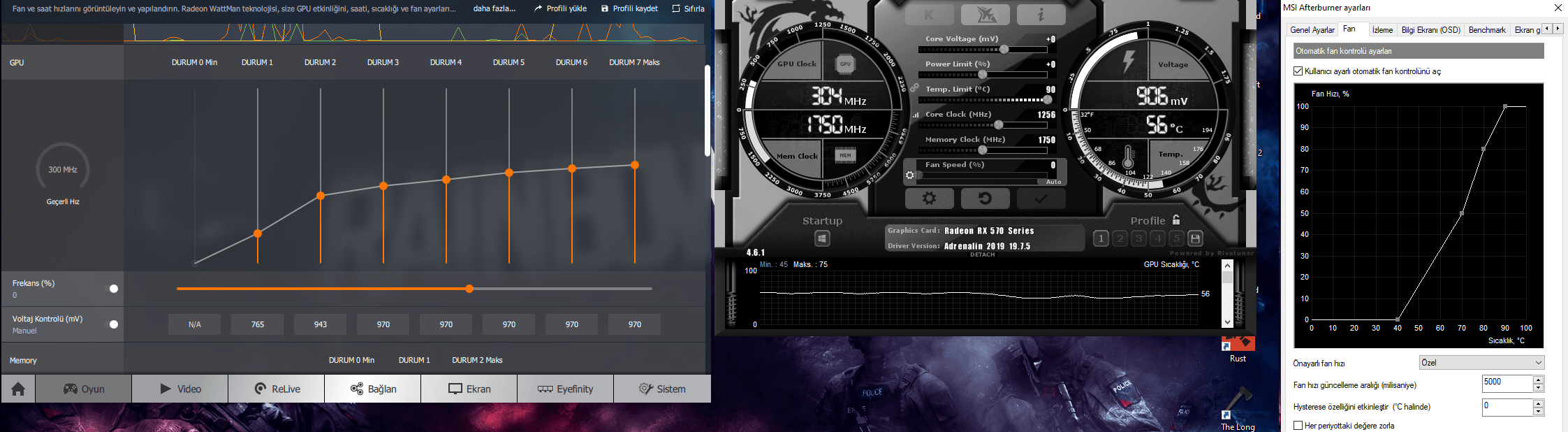Open Sistem tab in Radeon Settings

(662, 389)
